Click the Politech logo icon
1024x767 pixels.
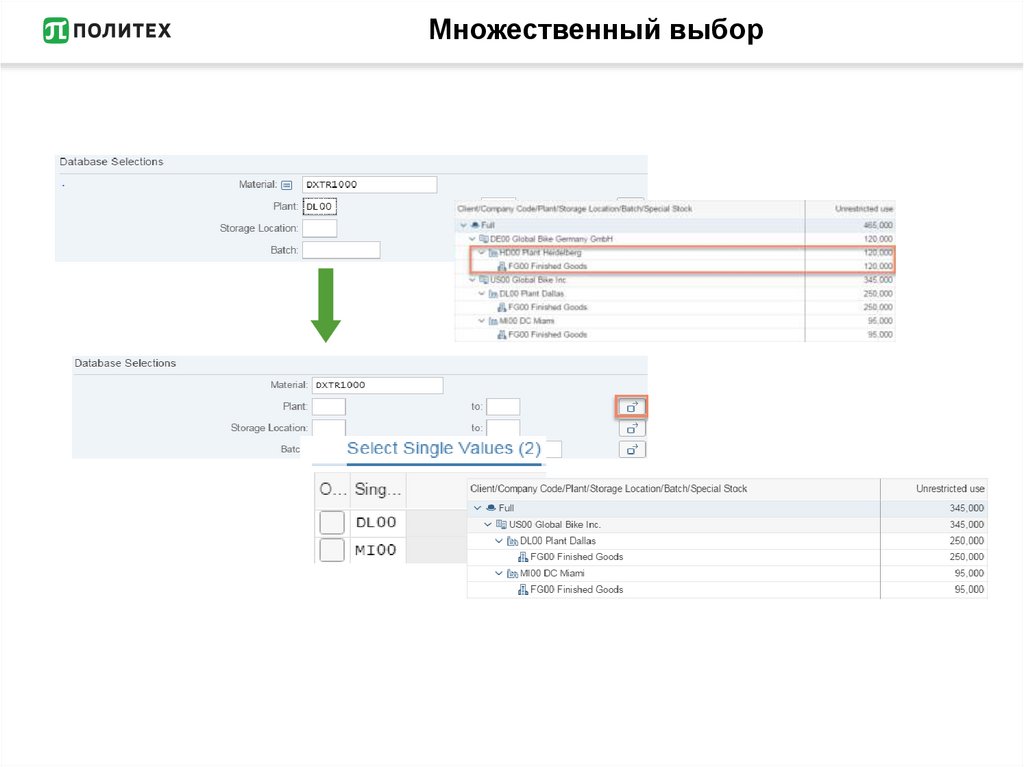56,31
